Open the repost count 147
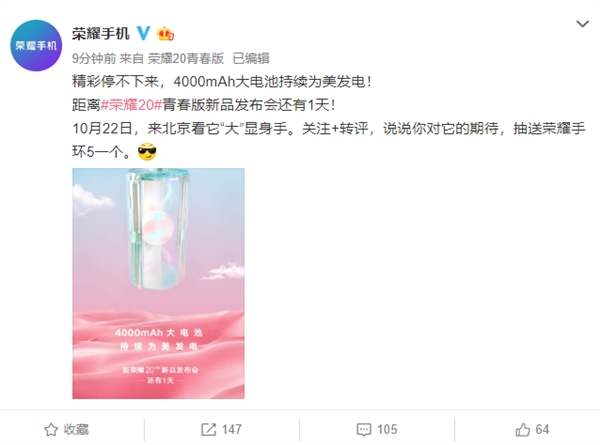 [232, 429]
